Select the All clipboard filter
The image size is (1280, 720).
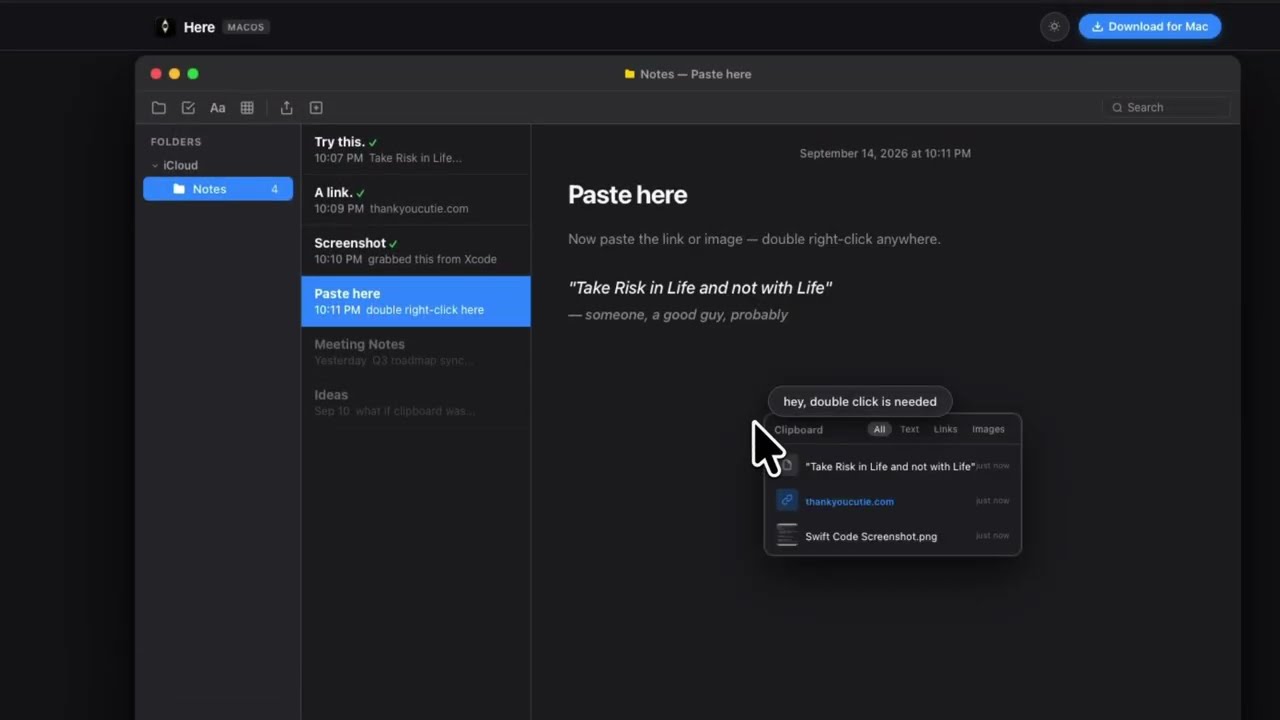[879, 429]
